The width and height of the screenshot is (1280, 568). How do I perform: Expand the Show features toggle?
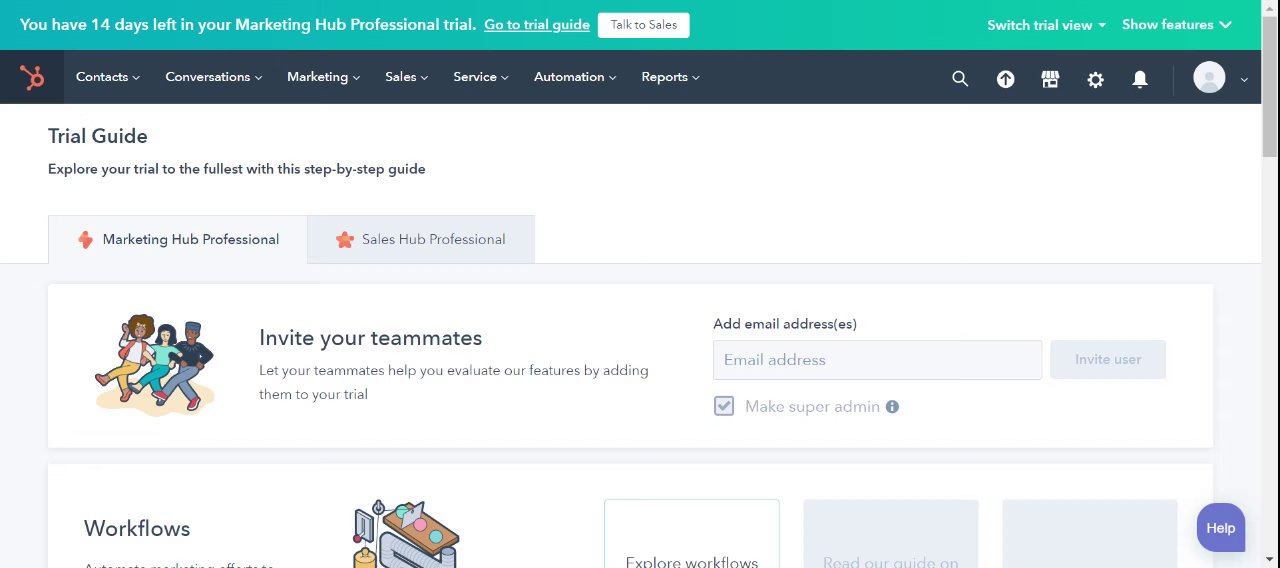[1176, 25]
